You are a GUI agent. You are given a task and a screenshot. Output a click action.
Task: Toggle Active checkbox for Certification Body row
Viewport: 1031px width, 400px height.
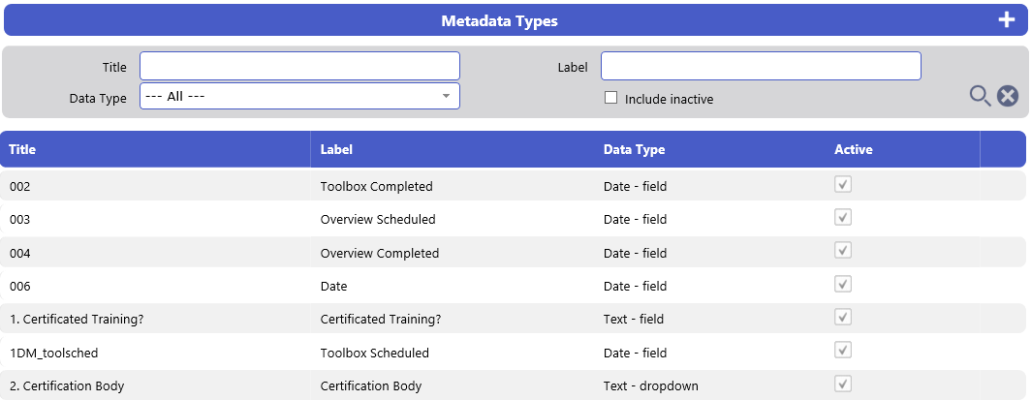pyautogui.click(x=843, y=384)
